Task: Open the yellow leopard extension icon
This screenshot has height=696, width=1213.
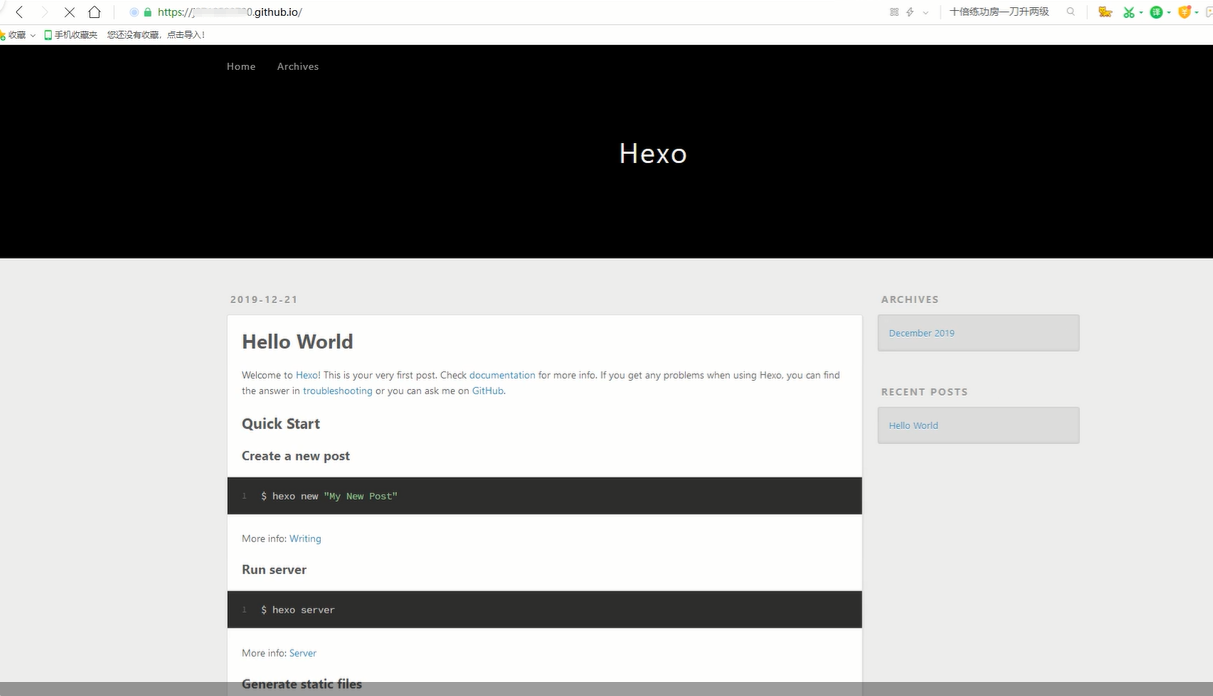Action: click(1105, 12)
